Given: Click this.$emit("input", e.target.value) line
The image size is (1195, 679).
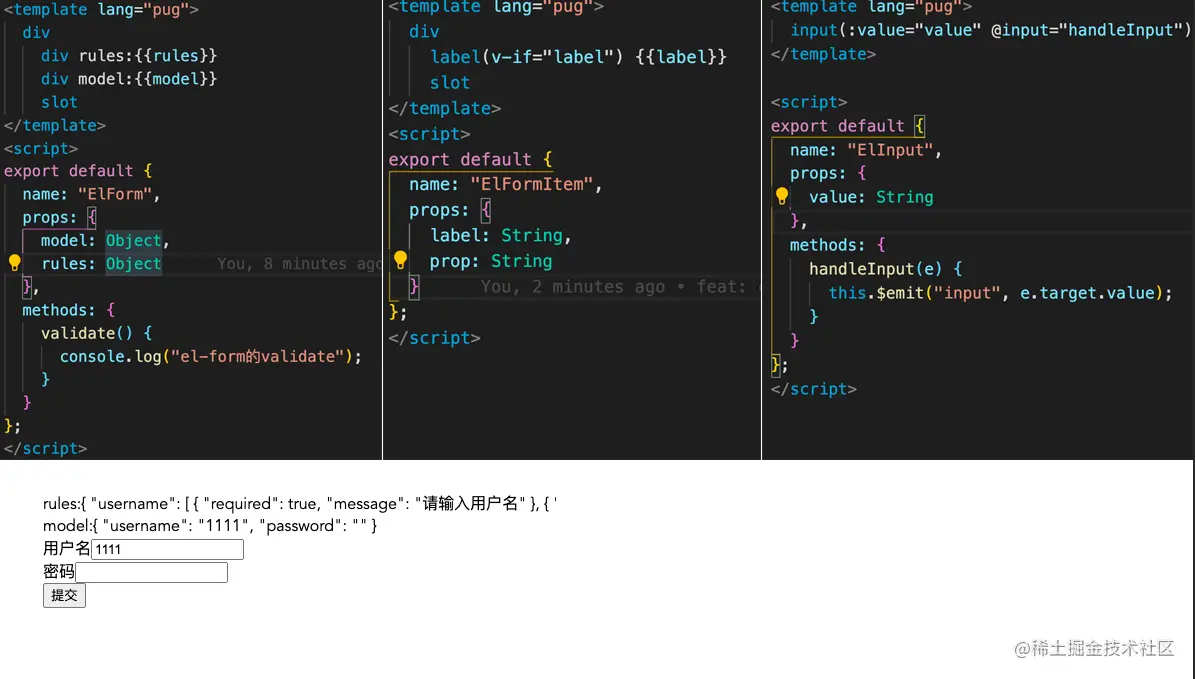Looking at the screenshot, I should click(x=1001, y=293).
